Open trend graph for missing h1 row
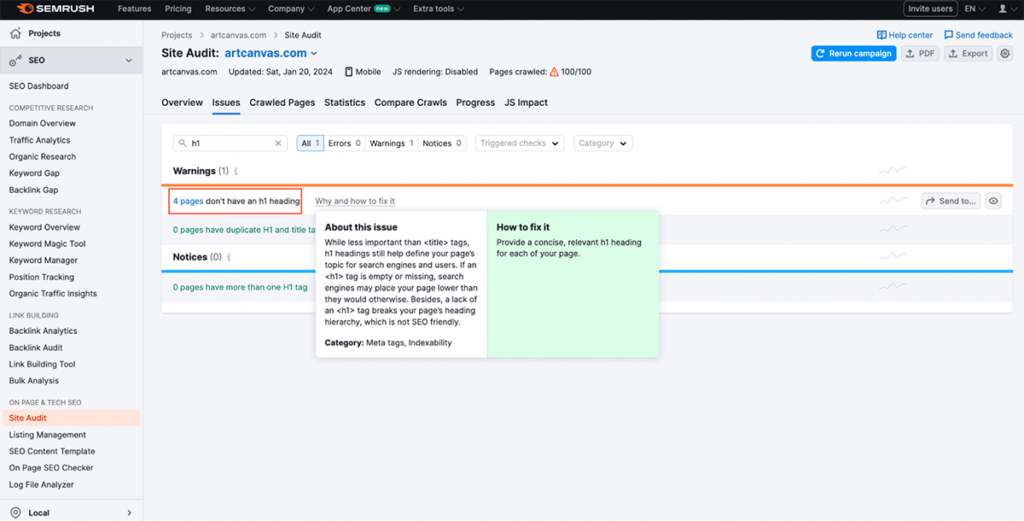Viewport: 1024px width, 521px height. tap(893, 200)
